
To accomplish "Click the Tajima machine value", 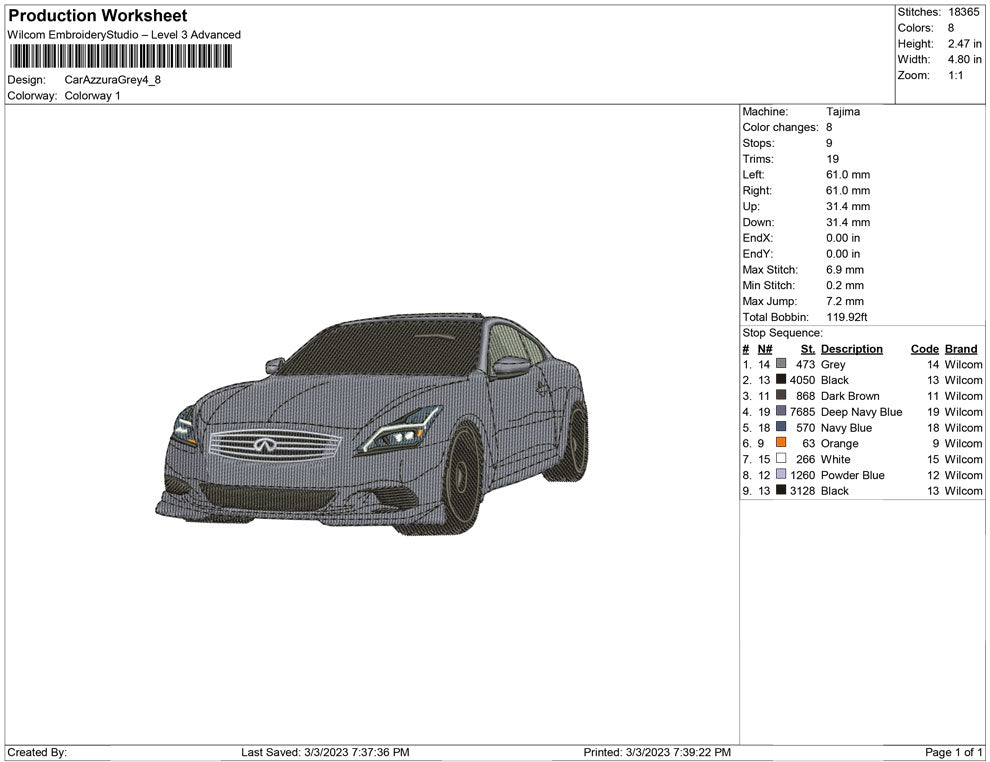I will pos(843,112).
